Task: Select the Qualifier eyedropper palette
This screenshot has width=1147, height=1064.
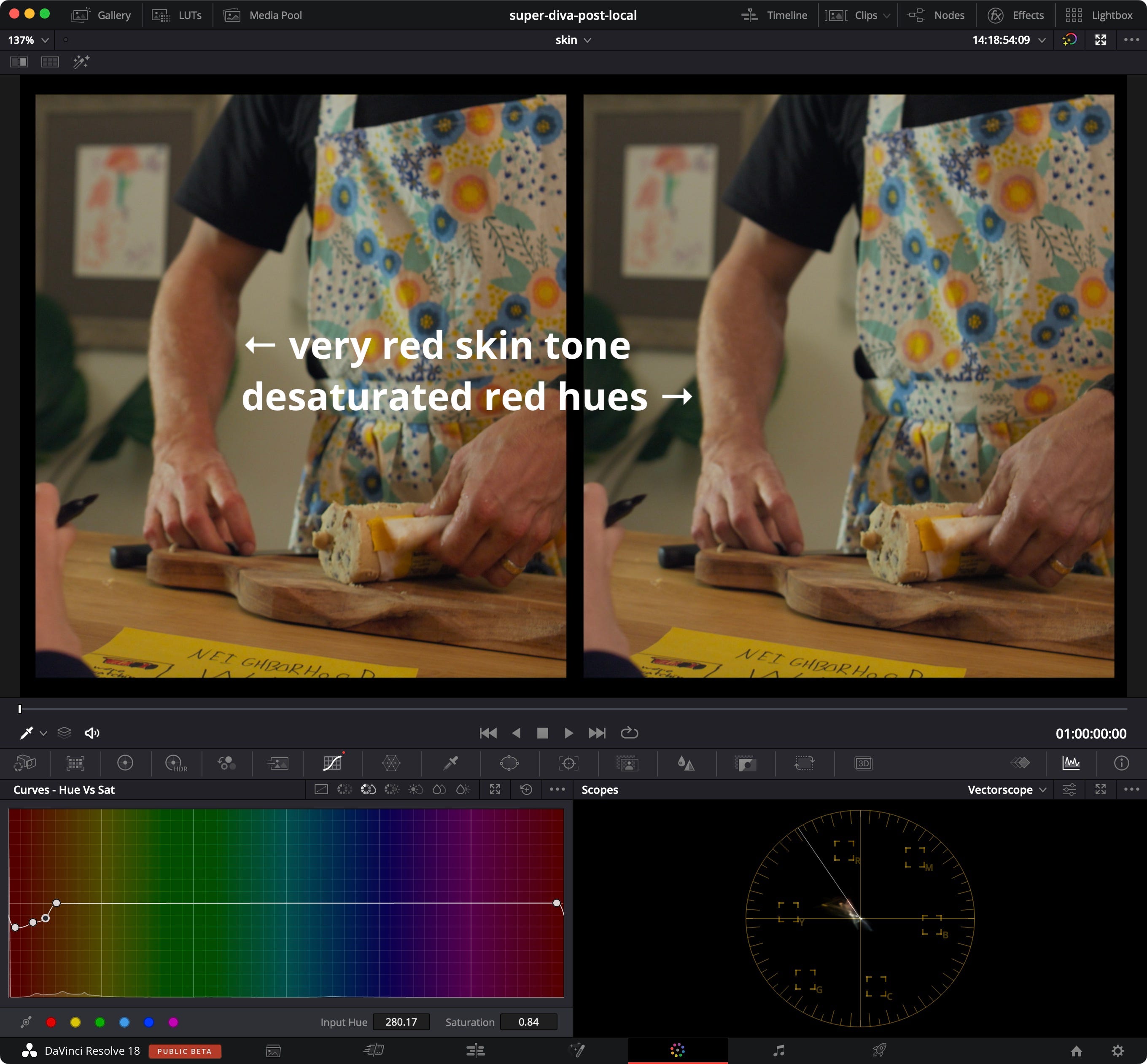Action: click(450, 763)
